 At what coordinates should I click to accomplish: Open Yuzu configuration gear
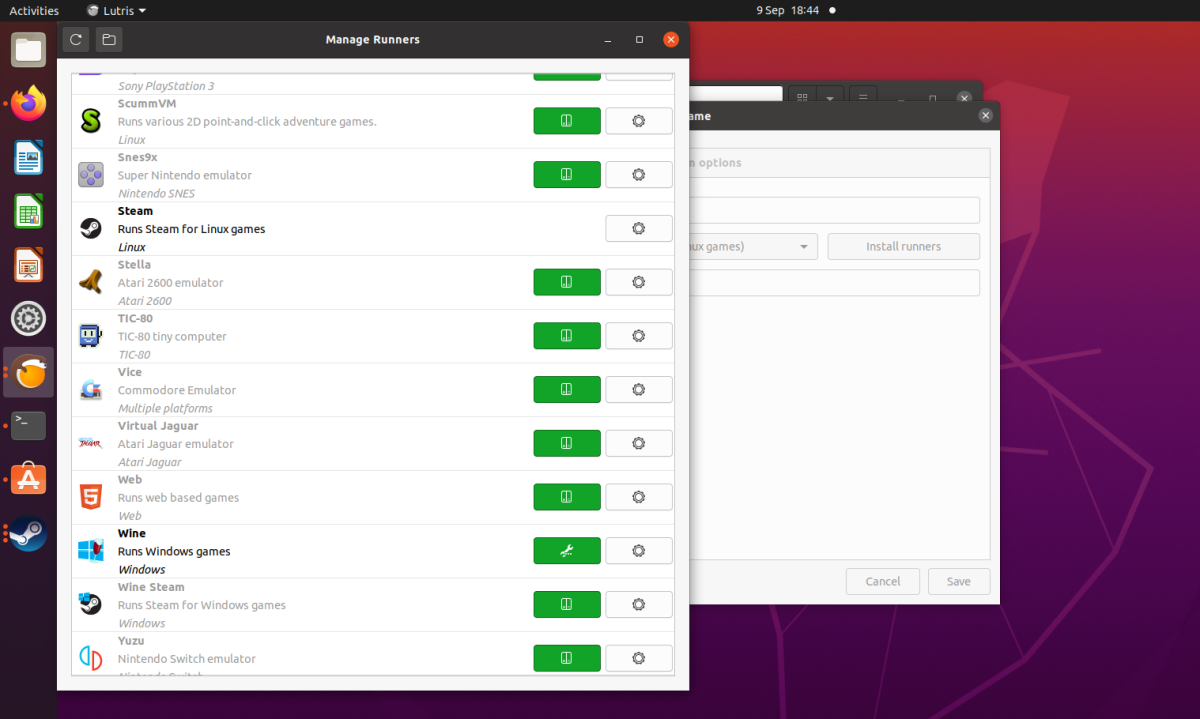(639, 659)
